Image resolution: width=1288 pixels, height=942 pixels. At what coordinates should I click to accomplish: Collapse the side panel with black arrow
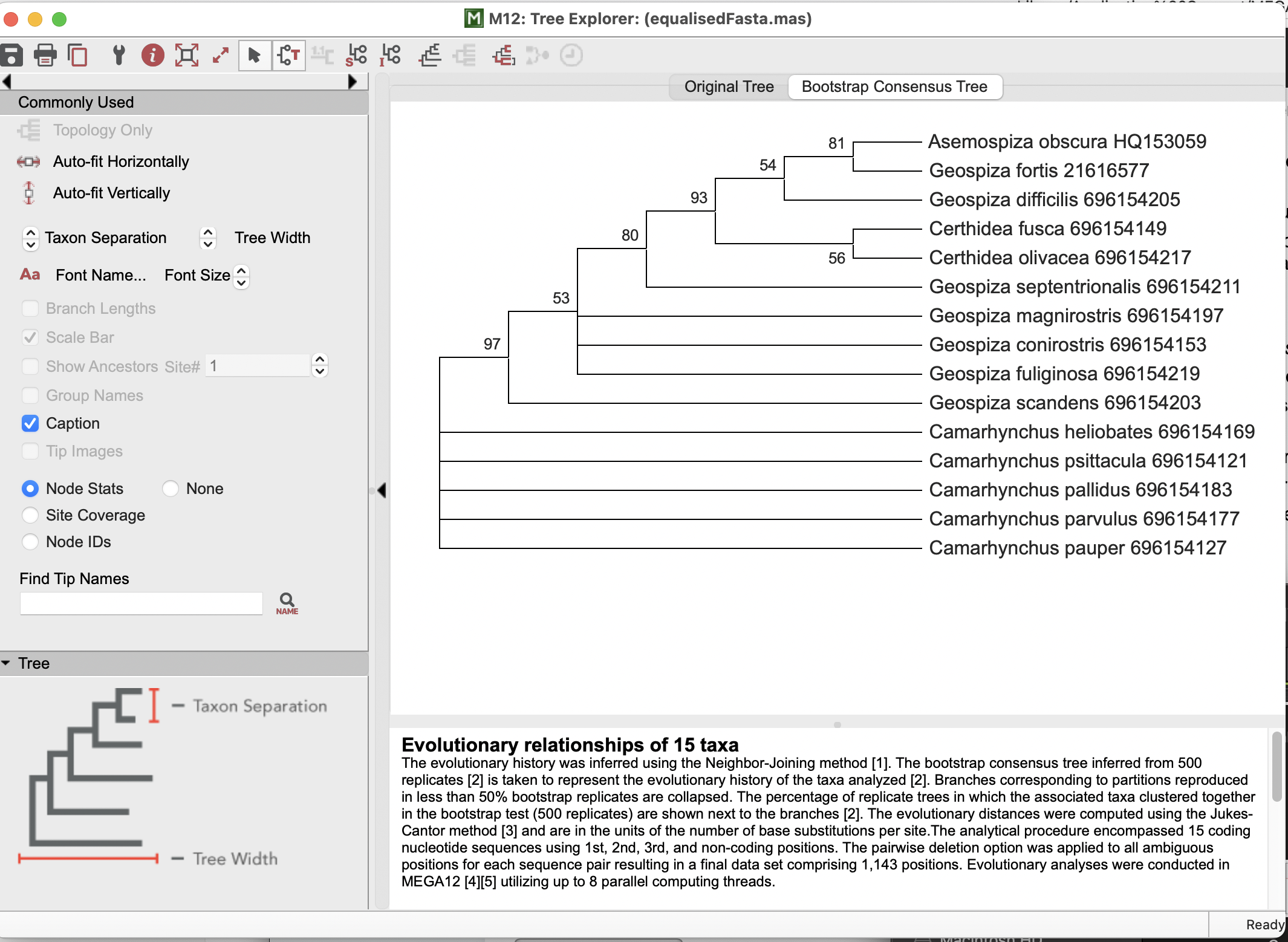(382, 490)
